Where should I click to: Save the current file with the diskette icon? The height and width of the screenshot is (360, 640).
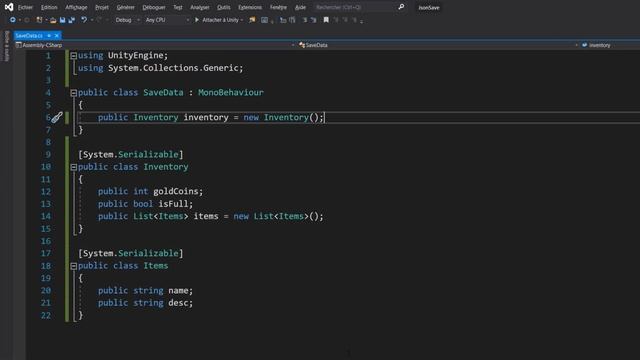(x=62, y=20)
